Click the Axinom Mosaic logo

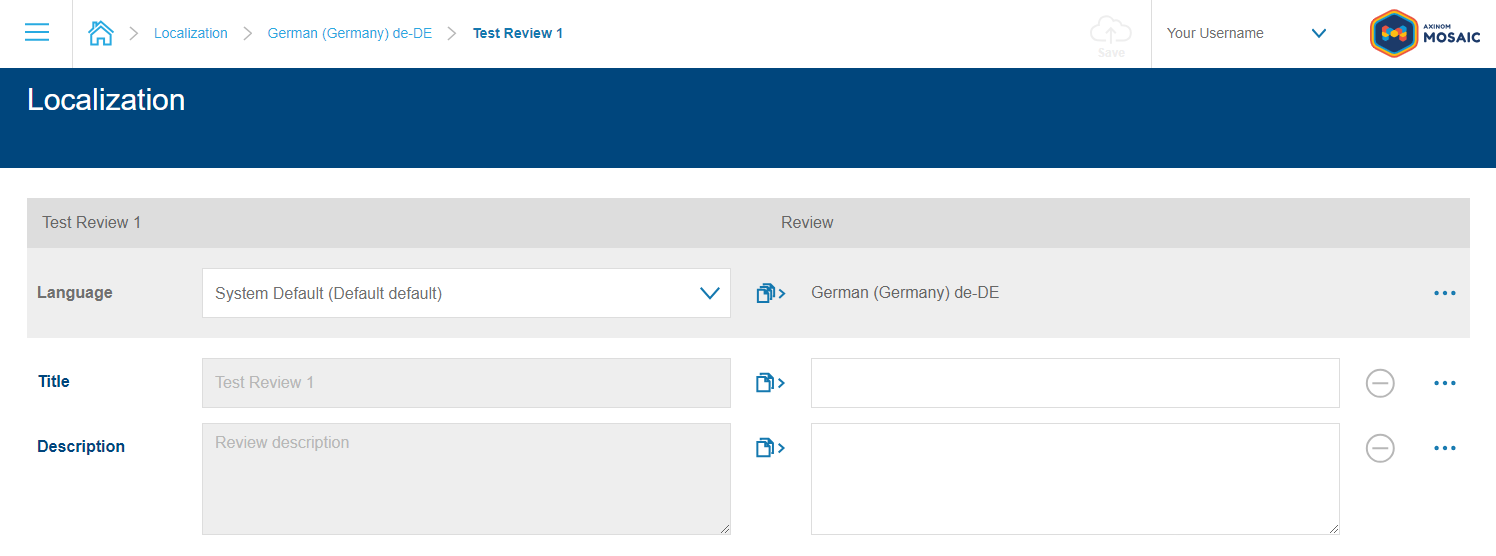coord(1424,34)
